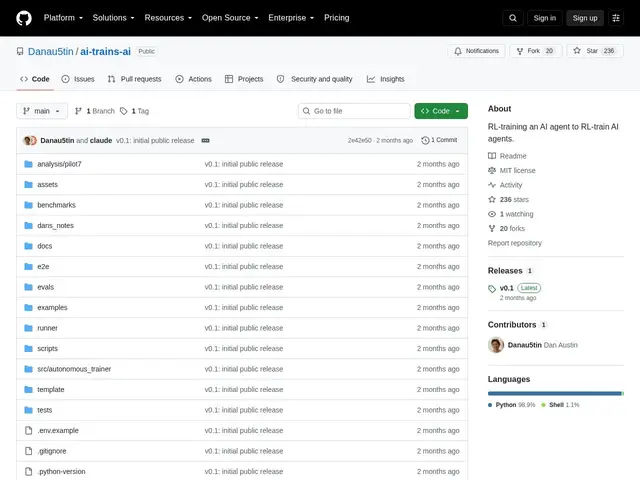640x480 pixels.
Task: Click the Python language legend entry
Action: point(511,405)
